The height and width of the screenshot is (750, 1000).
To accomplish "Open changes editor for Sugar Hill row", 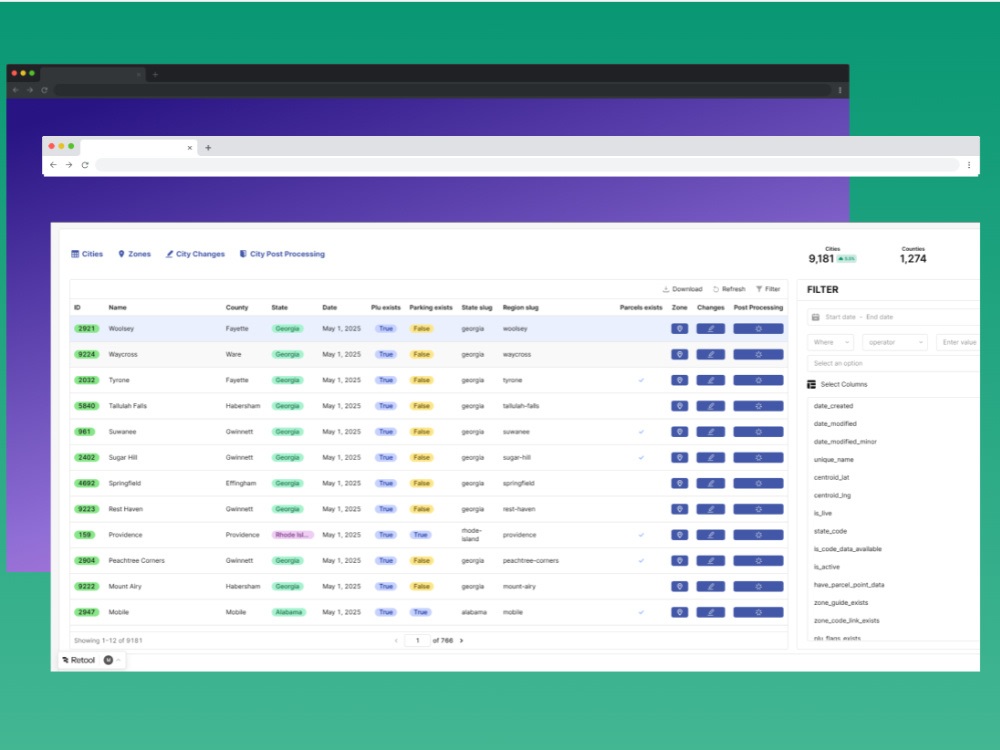I will click(x=710, y=458).
